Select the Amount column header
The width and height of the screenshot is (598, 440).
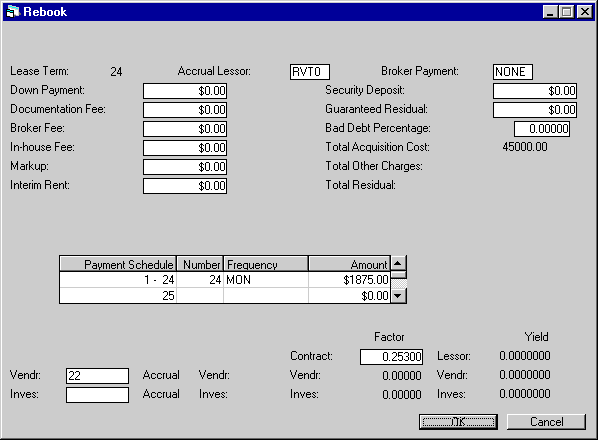(x=349, y=264)
